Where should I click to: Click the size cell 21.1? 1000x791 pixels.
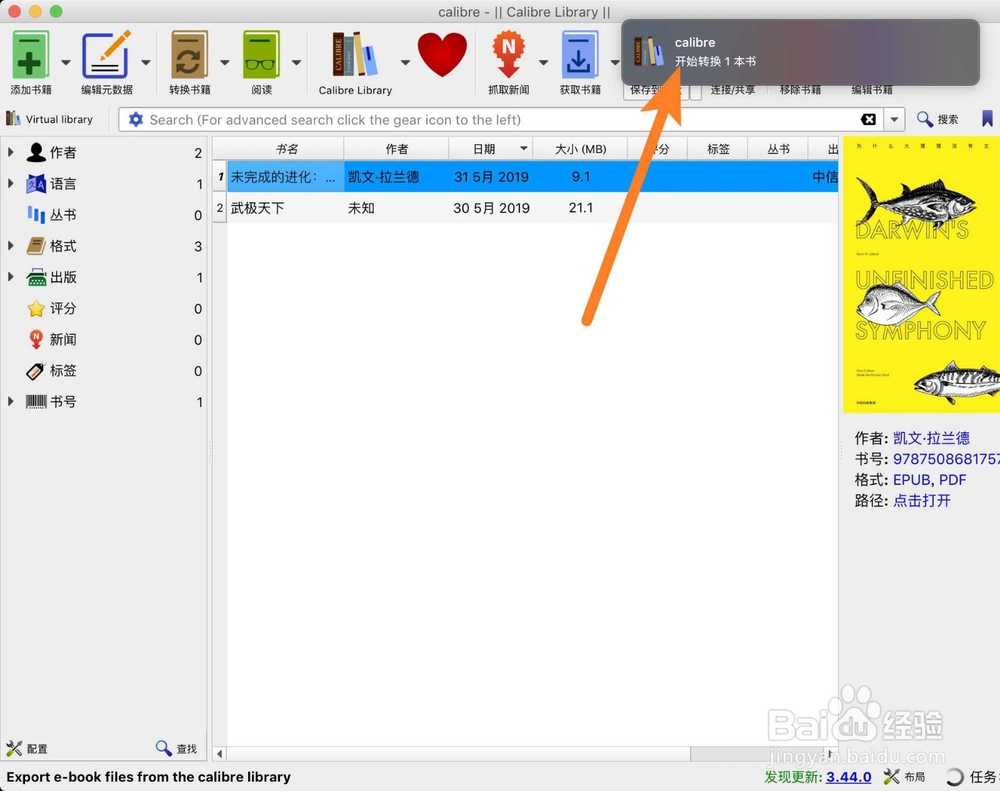tap(580, 208)
